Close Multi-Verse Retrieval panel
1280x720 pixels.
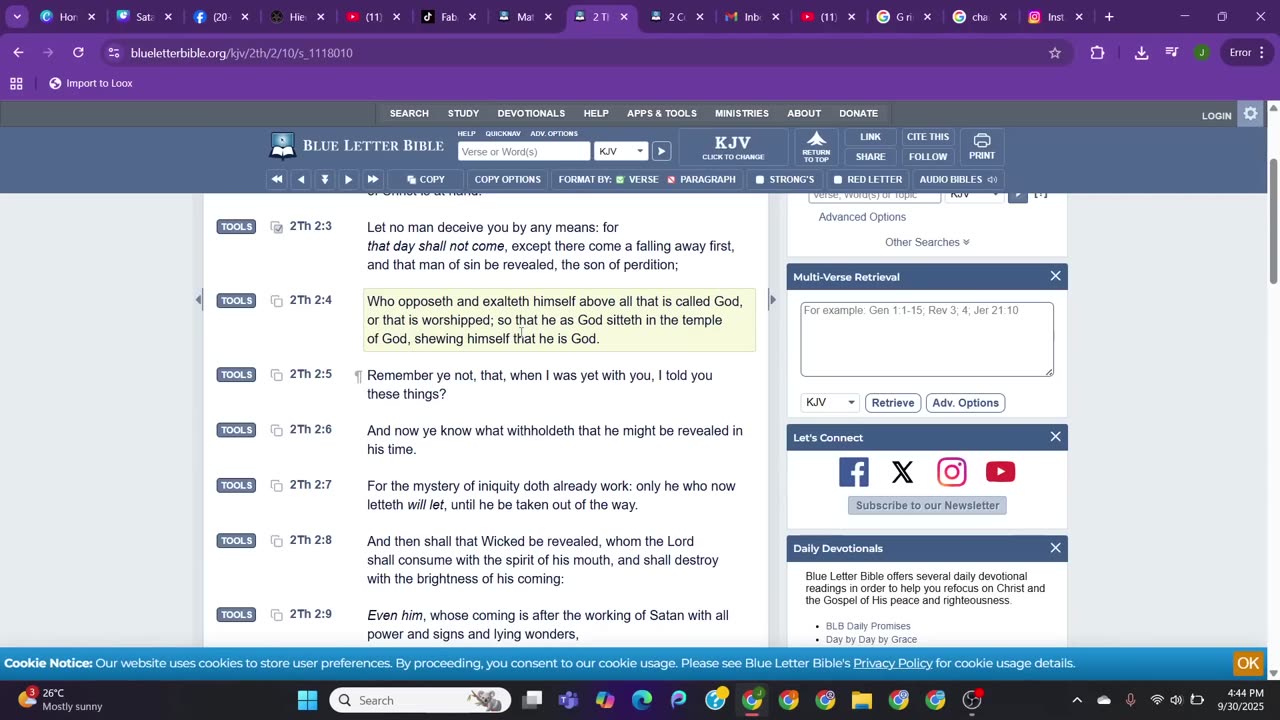(1055, 276)
